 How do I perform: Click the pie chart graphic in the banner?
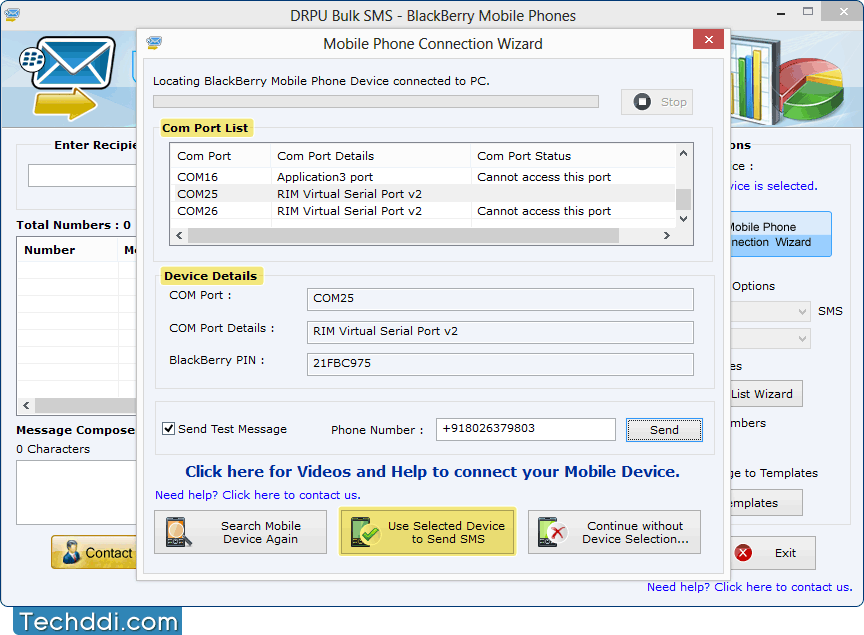click(812, 88)
